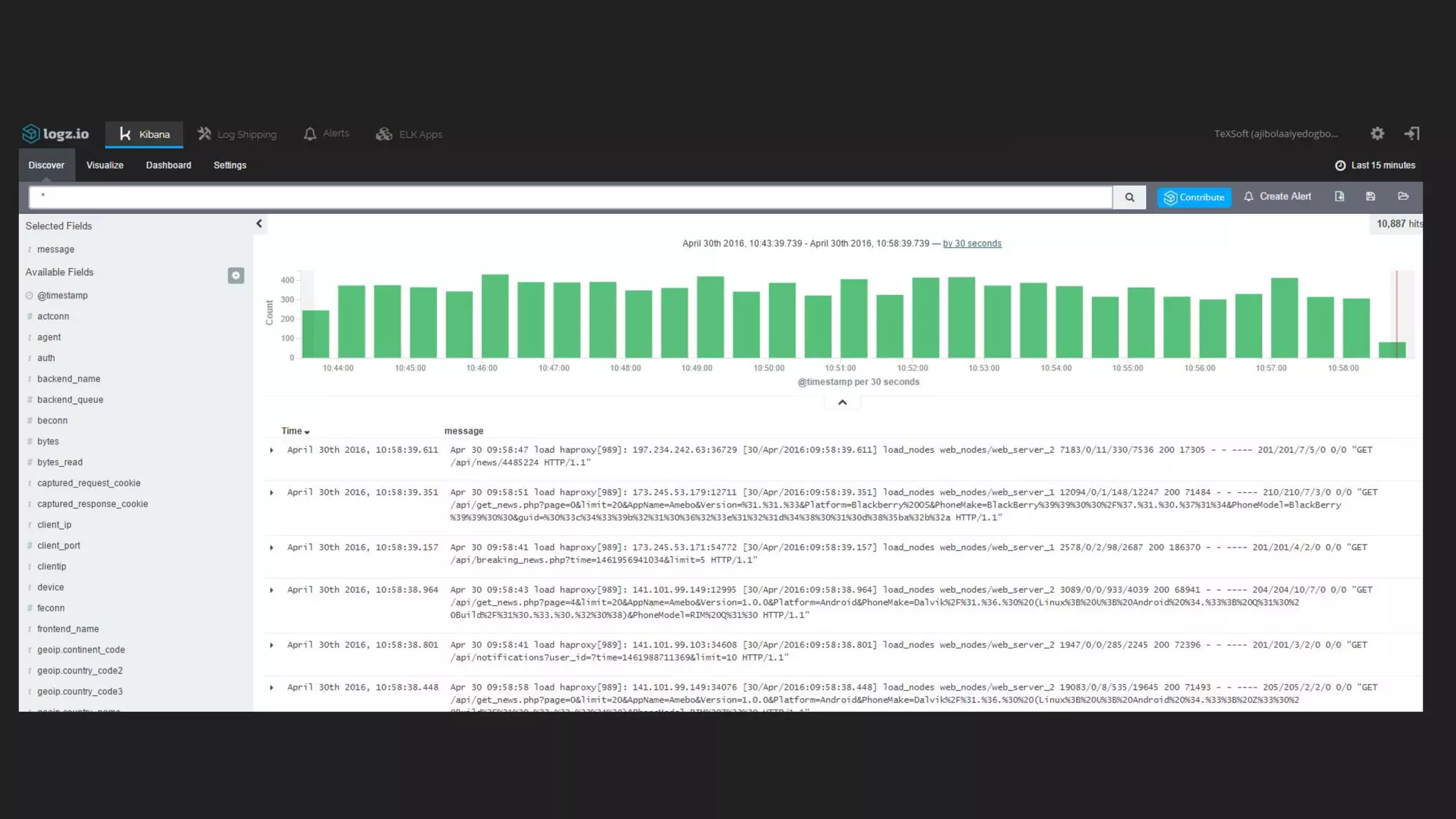Open the Log Shipping tab
This screenshot has width=1456, height=819.
tap(237, 134)
